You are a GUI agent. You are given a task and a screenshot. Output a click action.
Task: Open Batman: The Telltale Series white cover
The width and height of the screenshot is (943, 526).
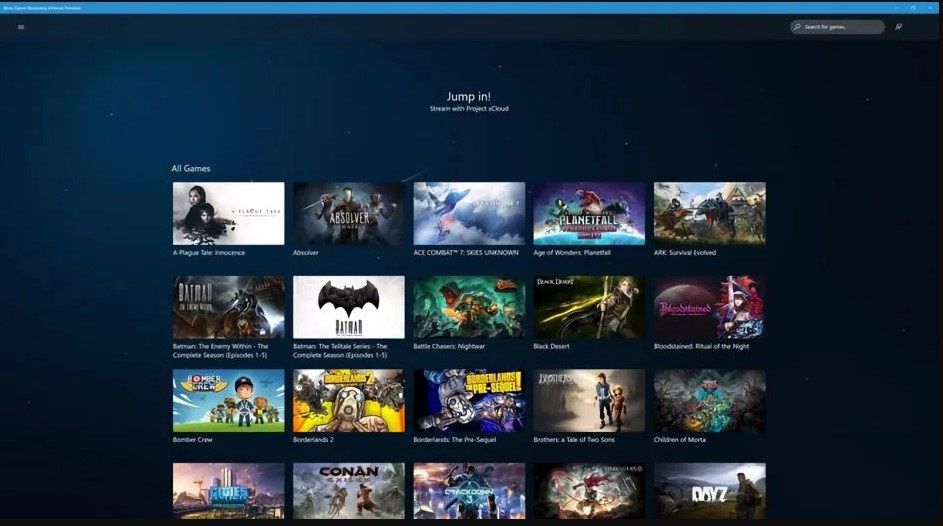pos(349,307)
